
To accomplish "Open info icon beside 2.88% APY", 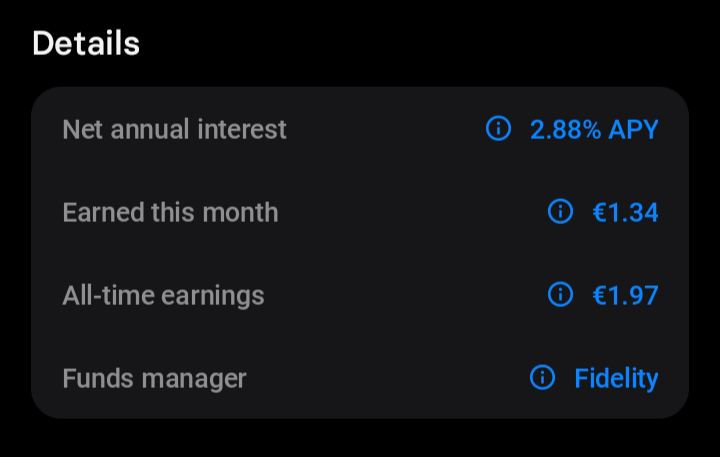I will pyautogui.click(x=498, y=128).
